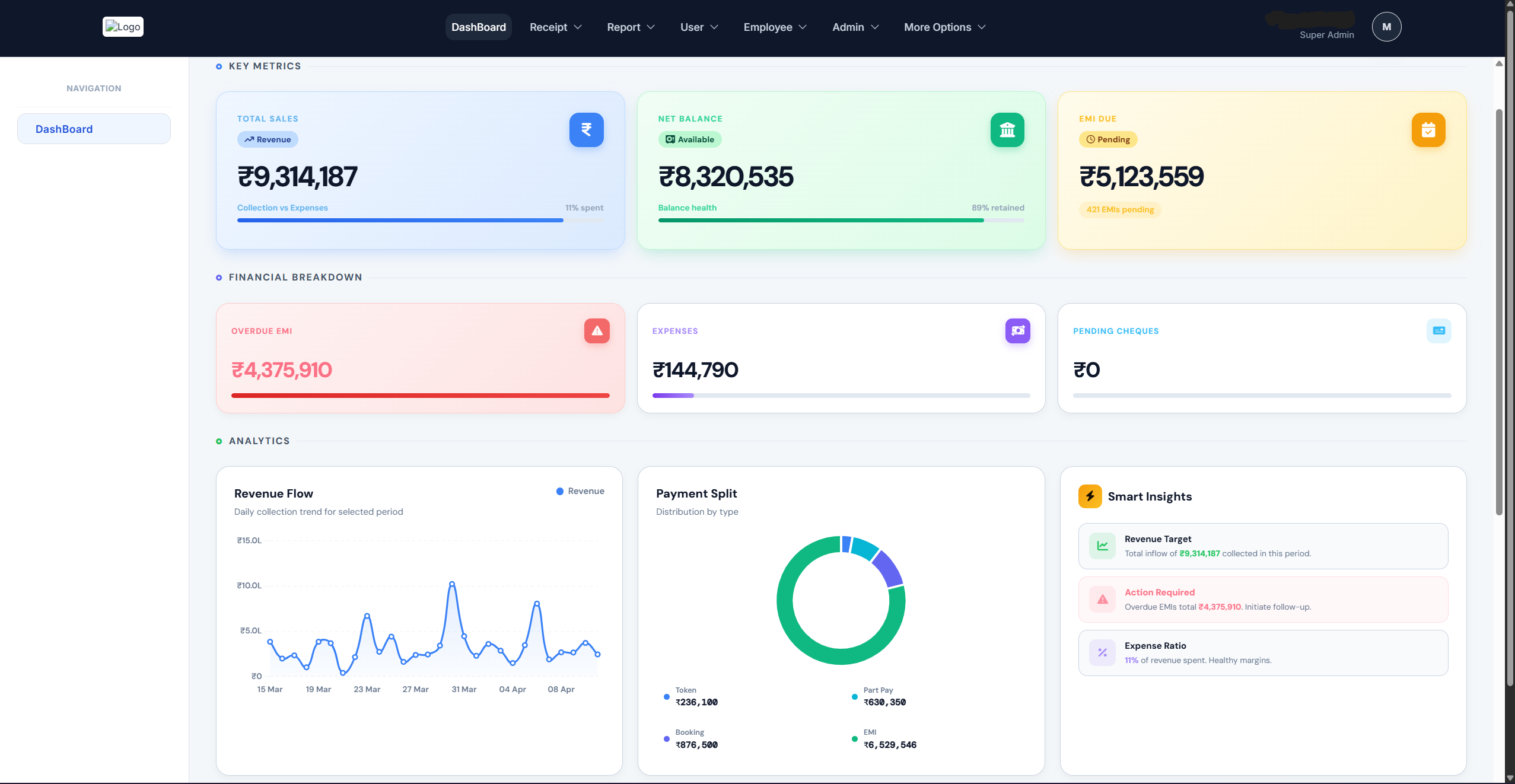Expand the More Options menu
Image resolution: width=1515 pixels, height=784 pixels.
pos(943,27)
